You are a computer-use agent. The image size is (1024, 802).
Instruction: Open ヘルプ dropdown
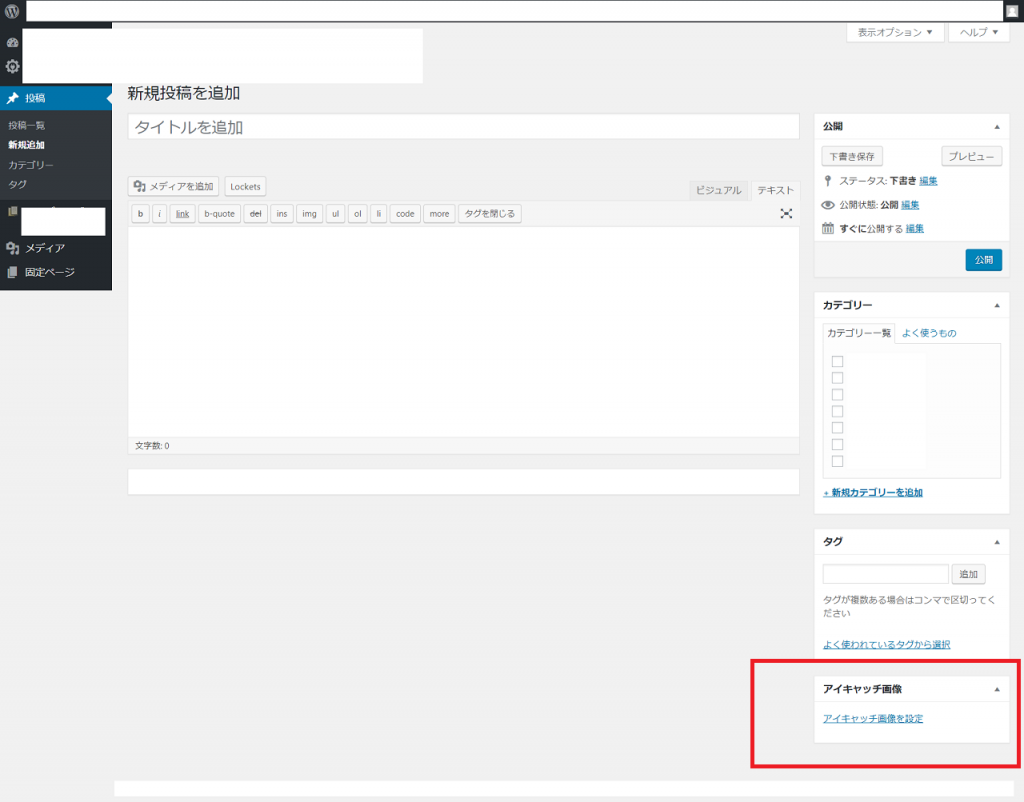click(x=979, y=32)
